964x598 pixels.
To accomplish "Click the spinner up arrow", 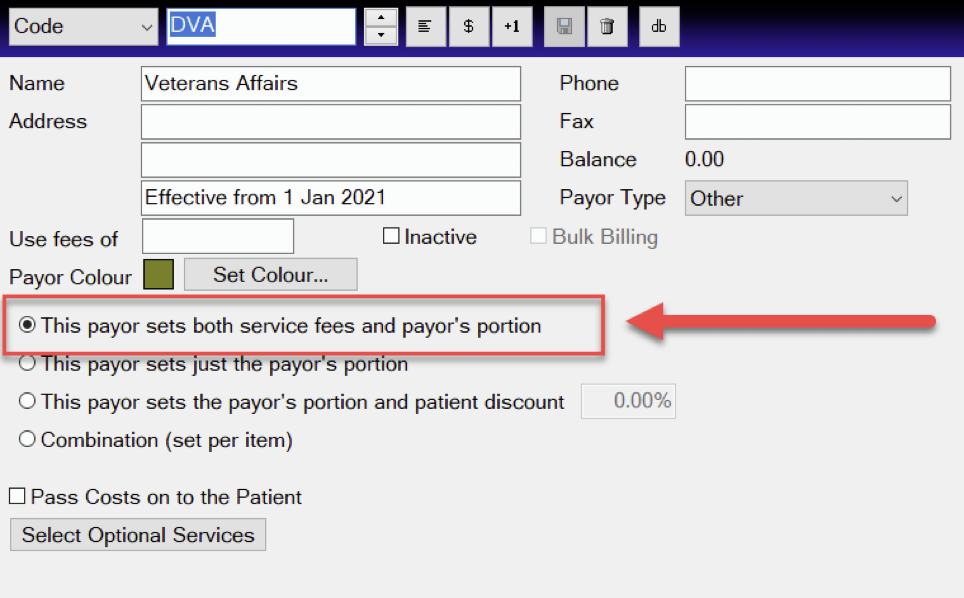I will (381, 17).
